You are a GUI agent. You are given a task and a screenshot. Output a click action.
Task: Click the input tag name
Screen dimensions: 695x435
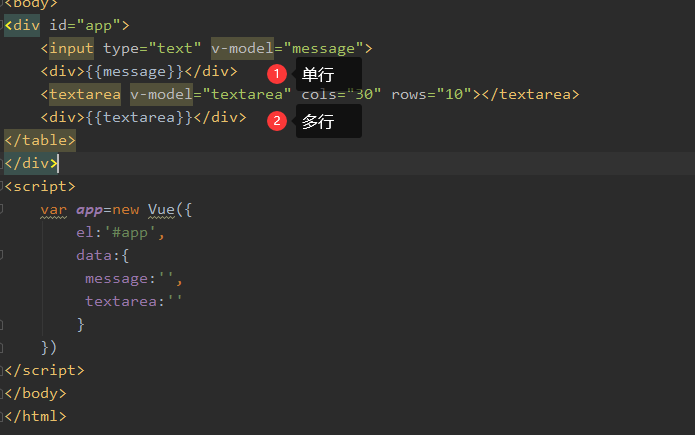pyautogui.click(x=71, y=48)
